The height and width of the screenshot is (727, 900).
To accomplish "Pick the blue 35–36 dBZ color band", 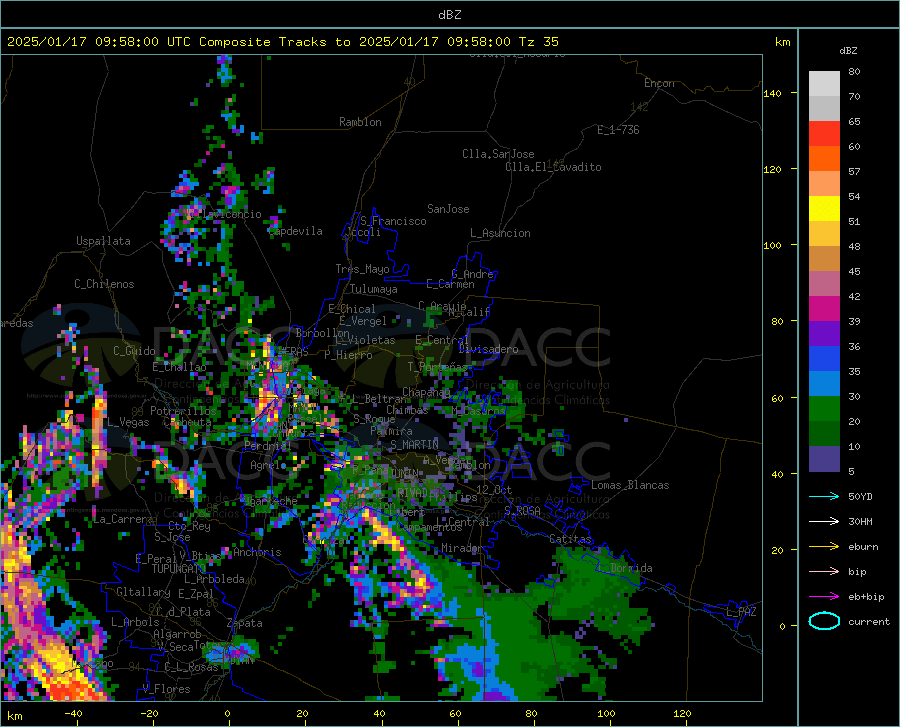I will (824, 359).
